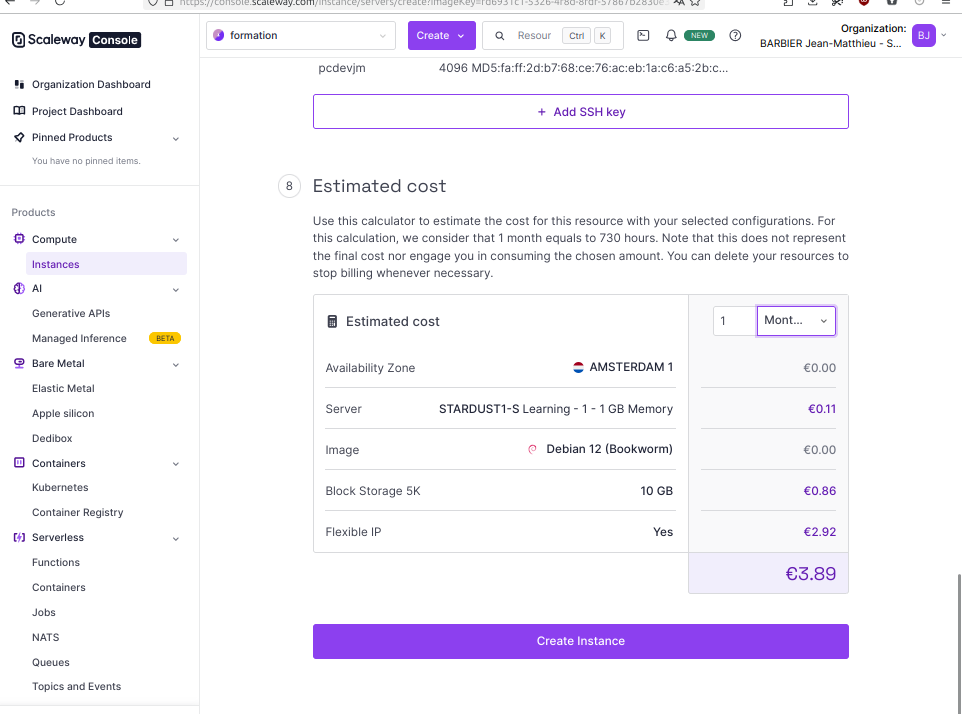This screenshot has width=962, height=714.
Task: Click the Scaleway Console logo
Action: [x=77, y=40]
